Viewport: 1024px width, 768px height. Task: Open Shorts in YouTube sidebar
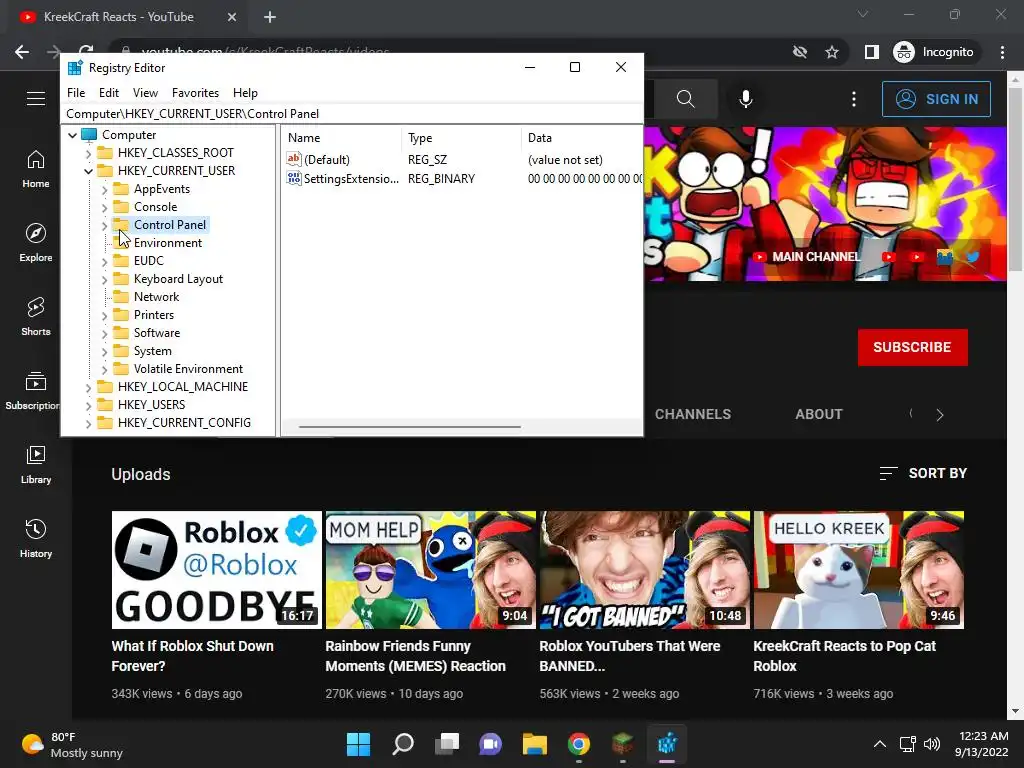pos(35,317)
